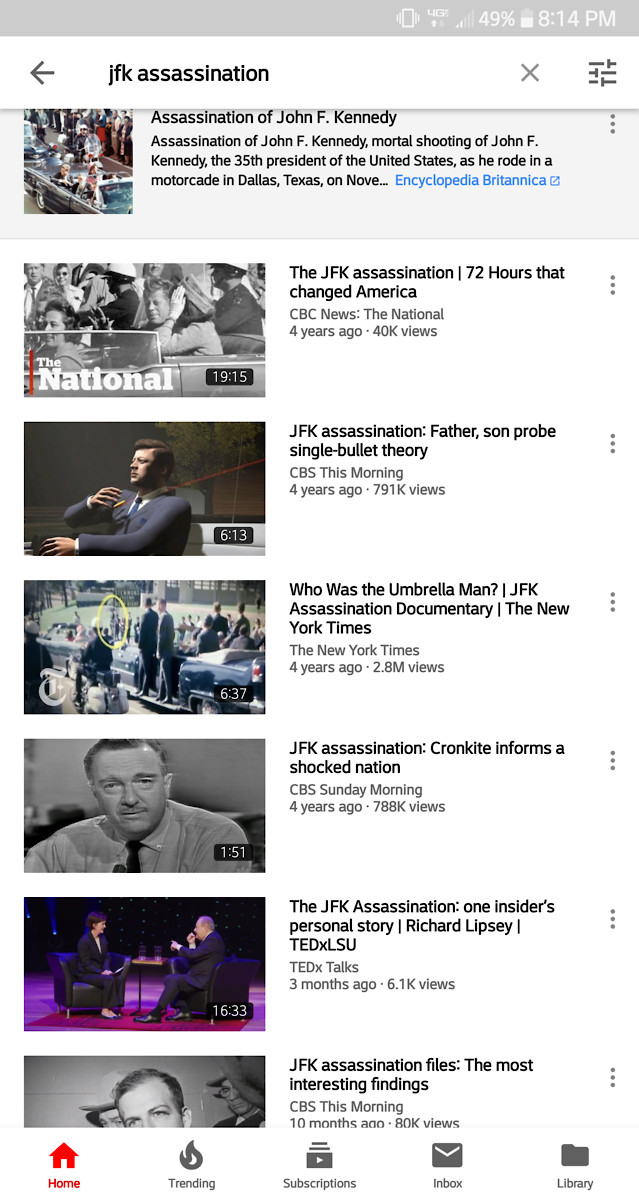Image resolution: width=639 pixels, height=1200 pixels.
Task: Go to the Library tab
Action: (x=575, y=1166)
